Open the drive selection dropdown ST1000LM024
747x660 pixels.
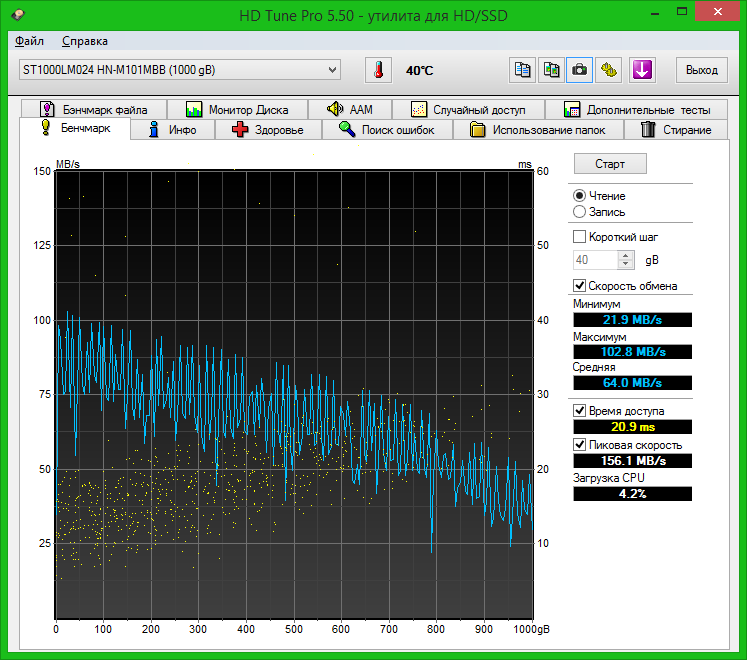pos(179,70)
